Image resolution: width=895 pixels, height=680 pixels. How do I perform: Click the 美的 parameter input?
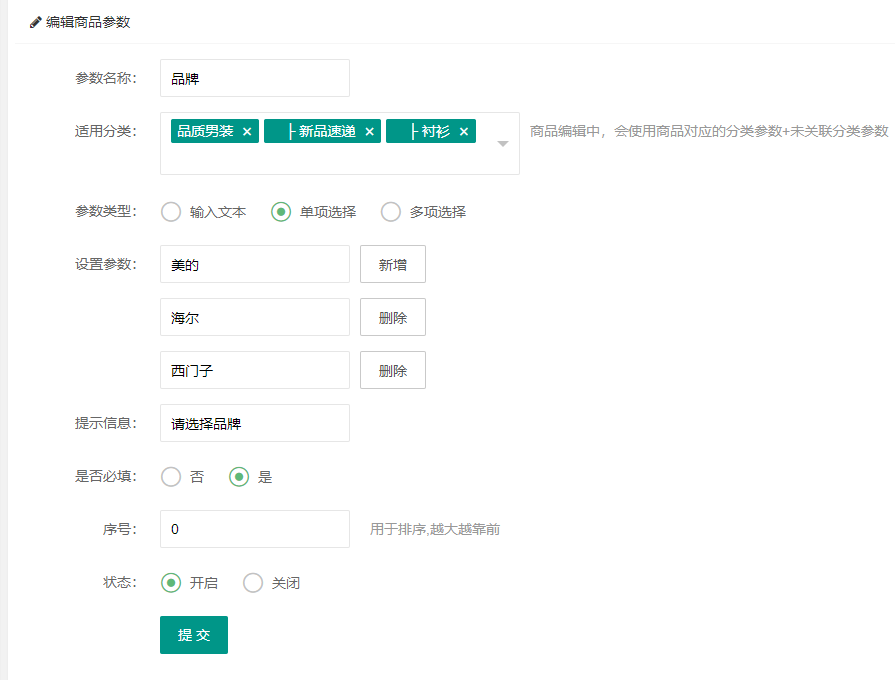click(255, 265)
